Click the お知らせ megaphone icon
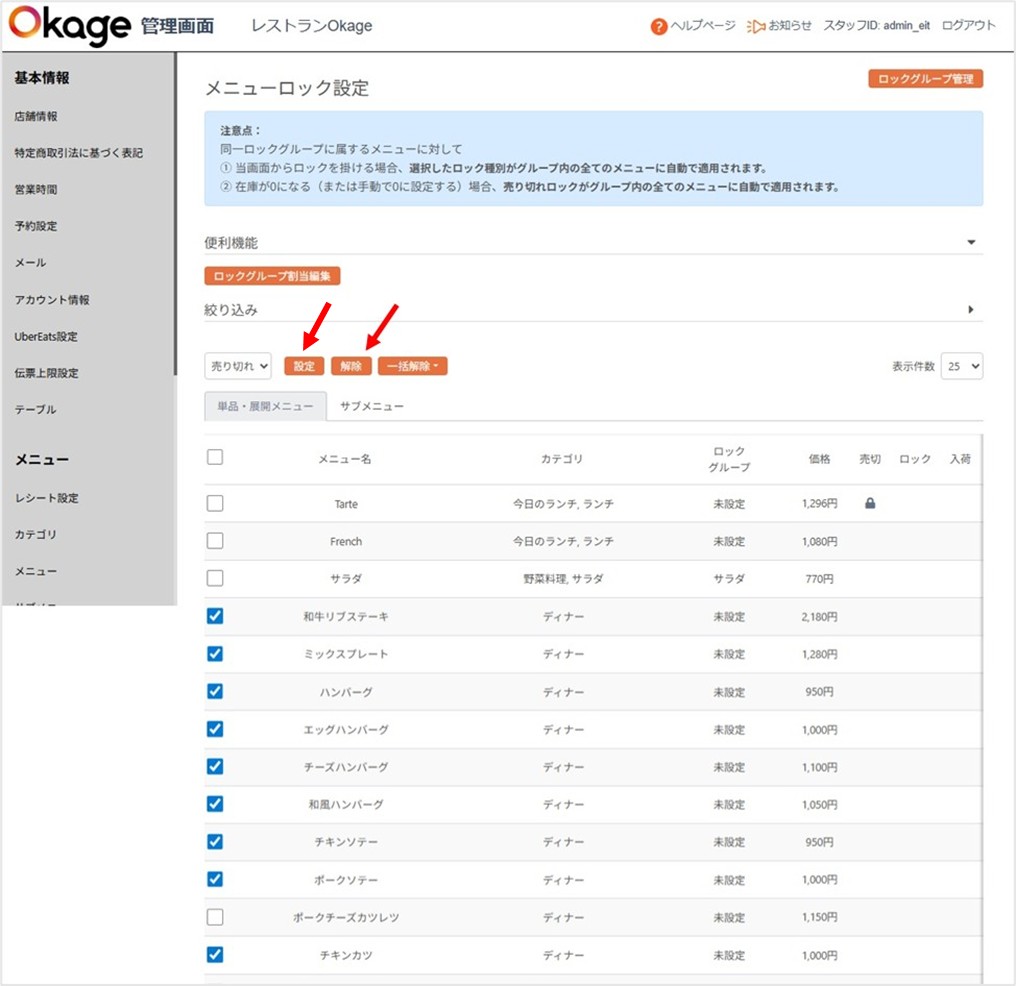This screenshot has height=986, width=1016. [x=756, y=27]
